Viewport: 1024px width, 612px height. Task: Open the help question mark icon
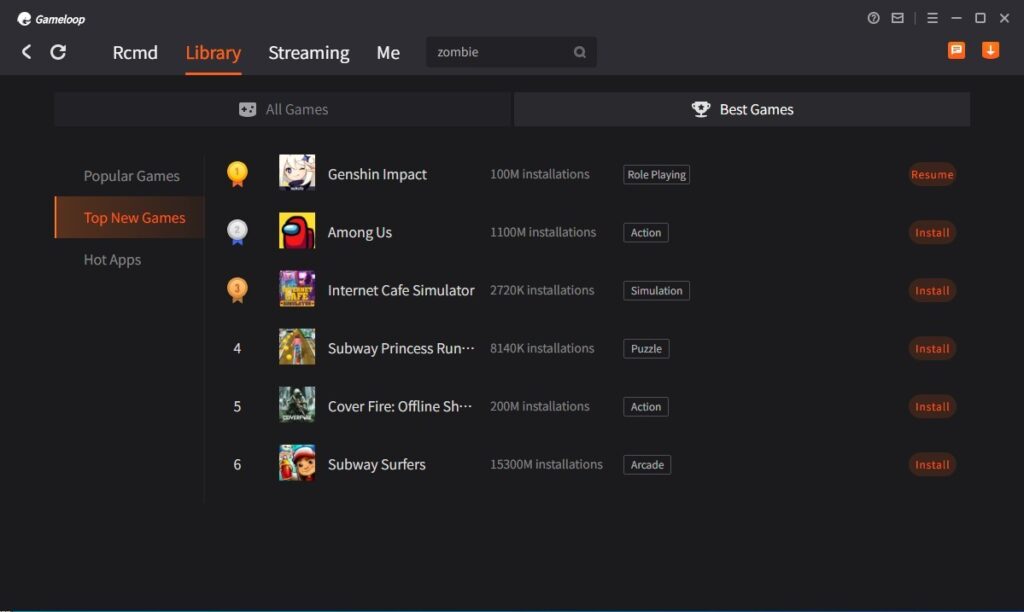873,17
